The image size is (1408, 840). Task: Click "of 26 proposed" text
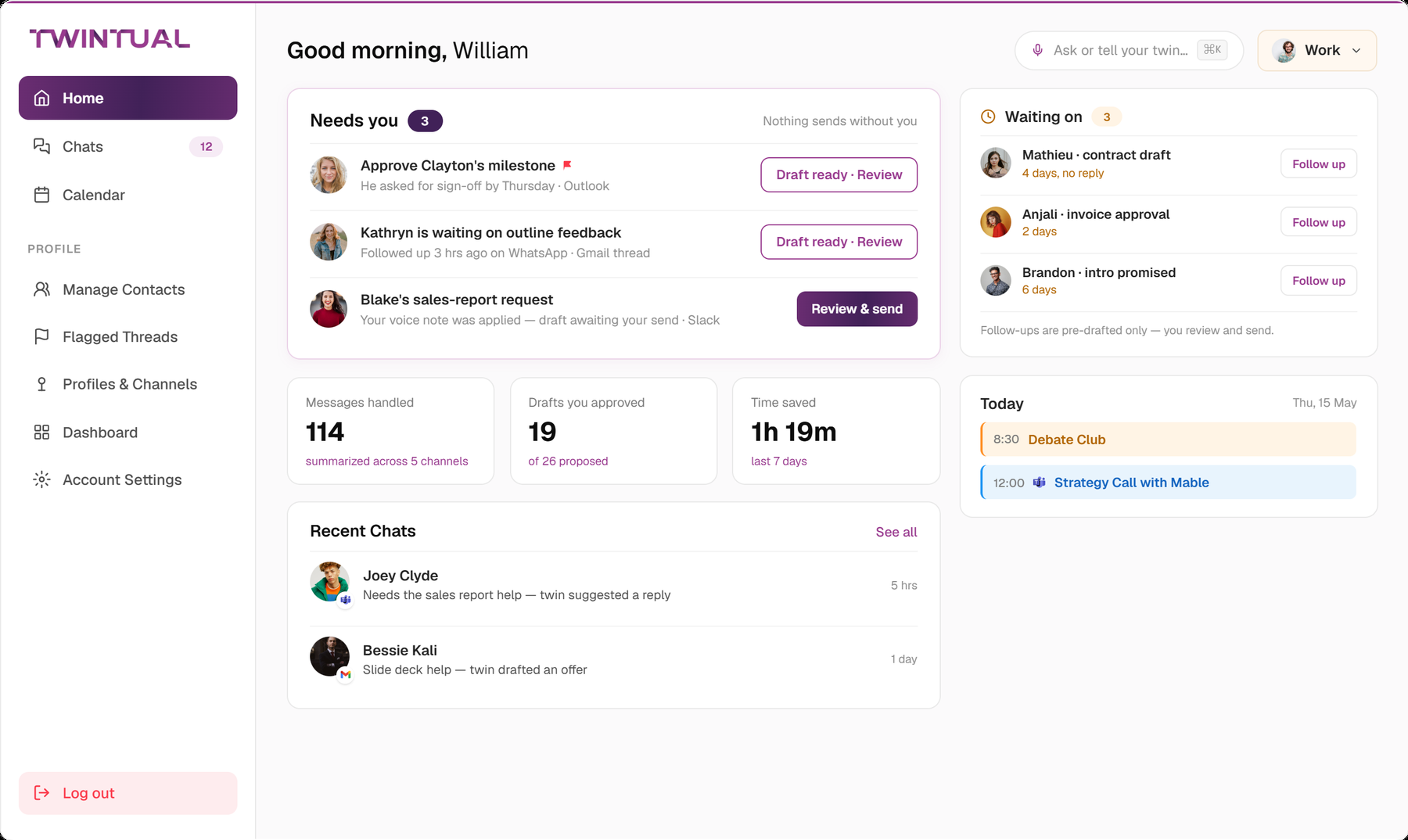click(568, 461)
